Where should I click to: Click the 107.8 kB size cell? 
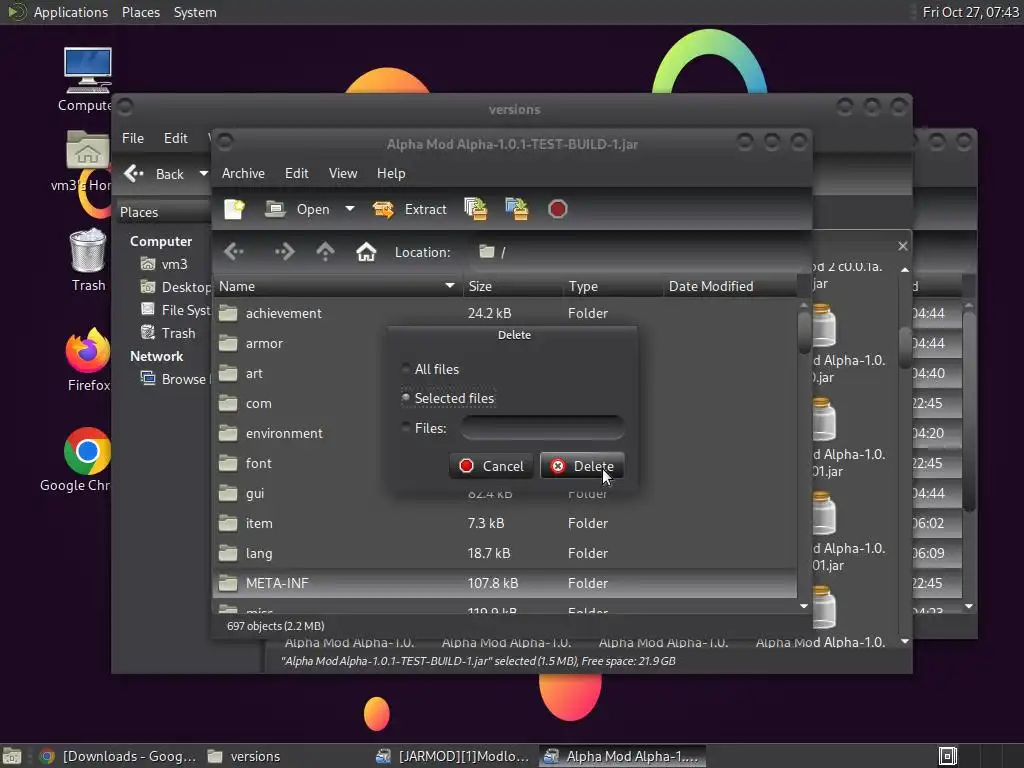pyautogui.click(x=492, y=583)
